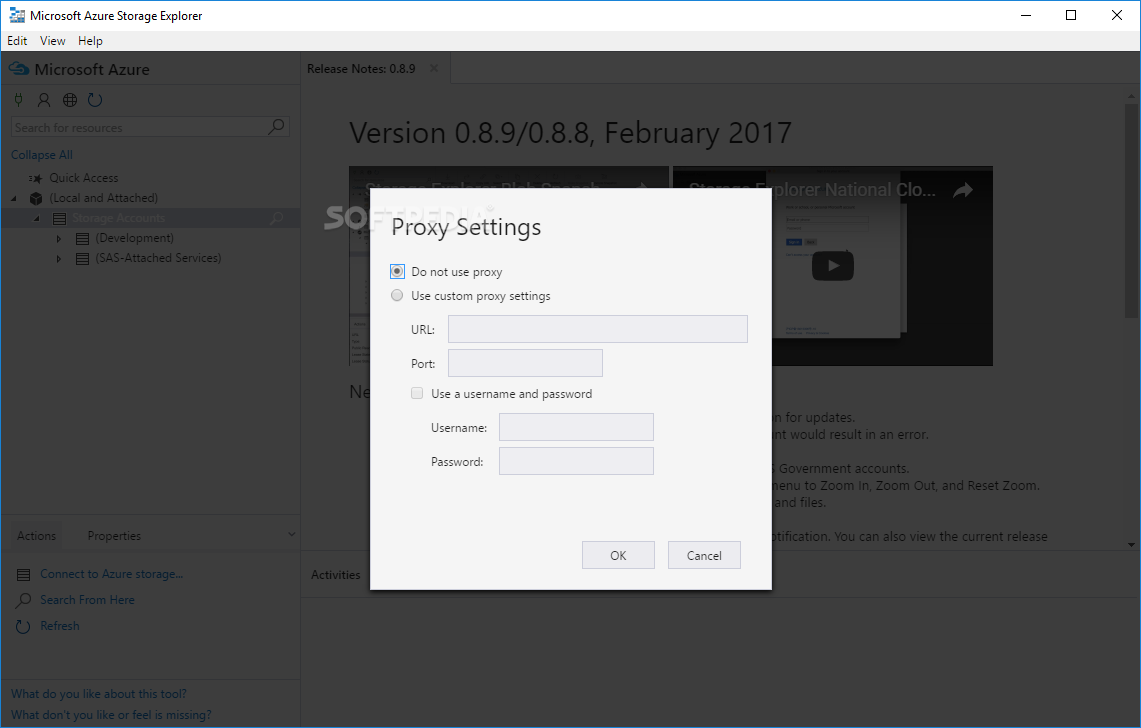
Task: Click the Search From Here magnifier icon
Action: pos(23,601)
